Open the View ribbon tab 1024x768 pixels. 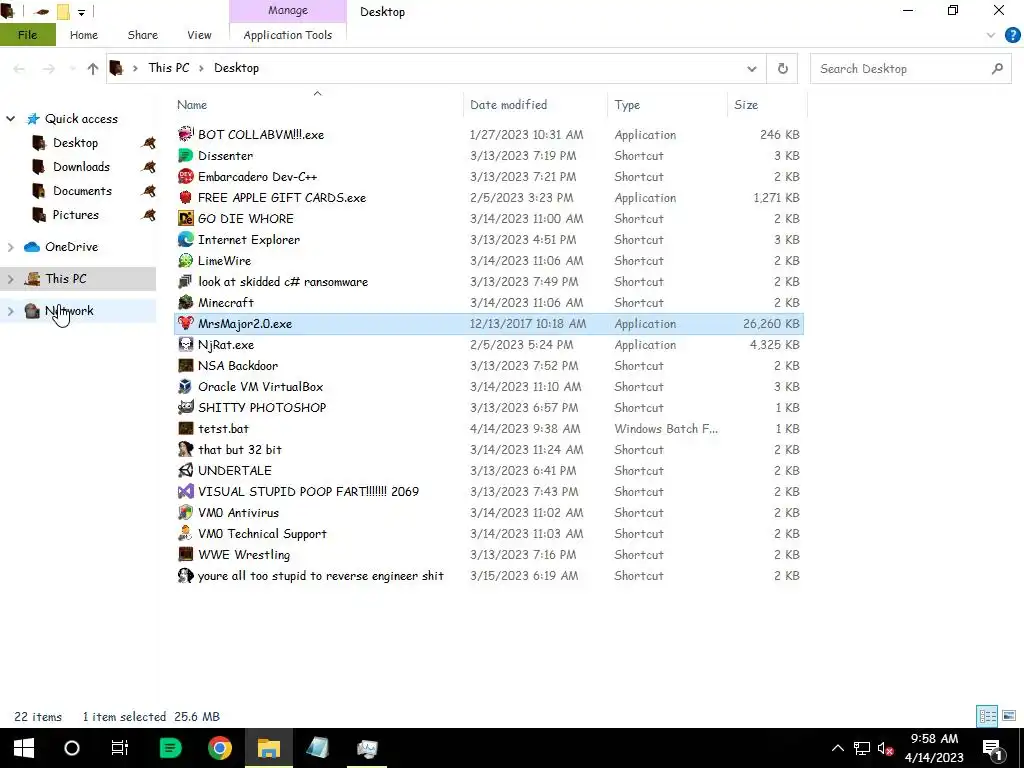coord(199,35)
